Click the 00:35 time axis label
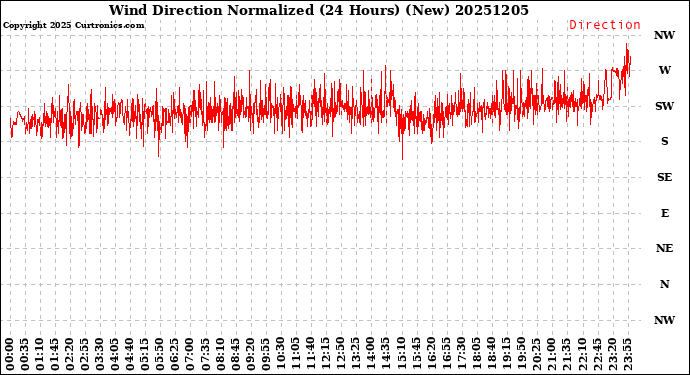 pyautogui.click(x=25, y=355)
